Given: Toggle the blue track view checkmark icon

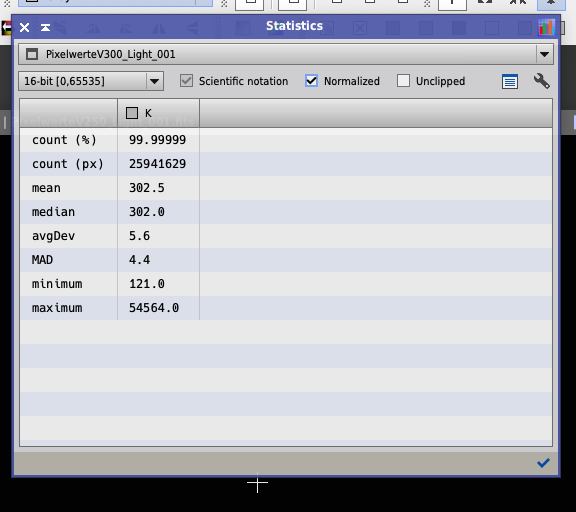Looking at the screenshot, I should 543,463.
